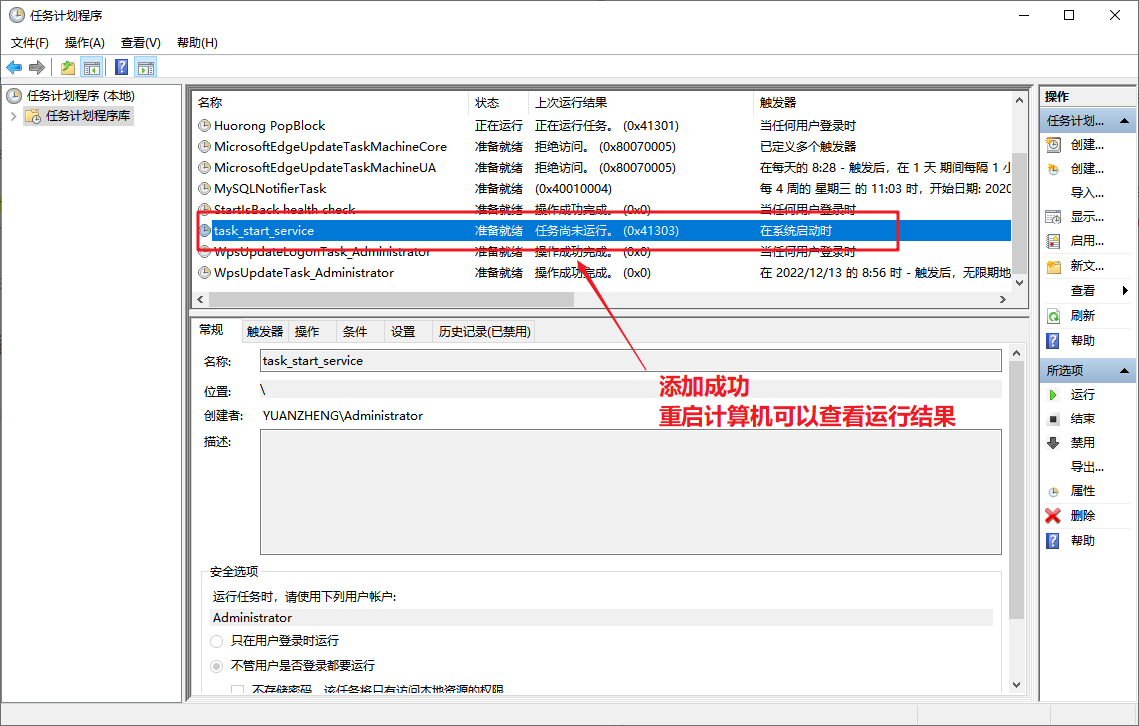Viewport: 1139px width, 726px height.
Task: Click the blue help question mark toolbar icon
Action: 121,67
